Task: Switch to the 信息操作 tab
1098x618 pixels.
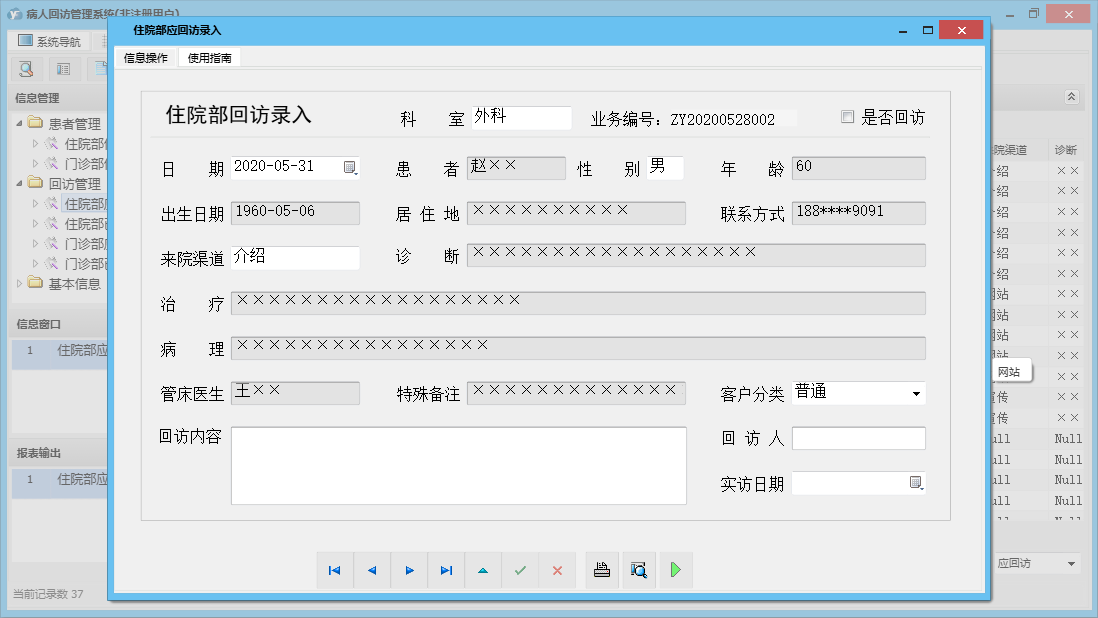Action: [145, 57]
